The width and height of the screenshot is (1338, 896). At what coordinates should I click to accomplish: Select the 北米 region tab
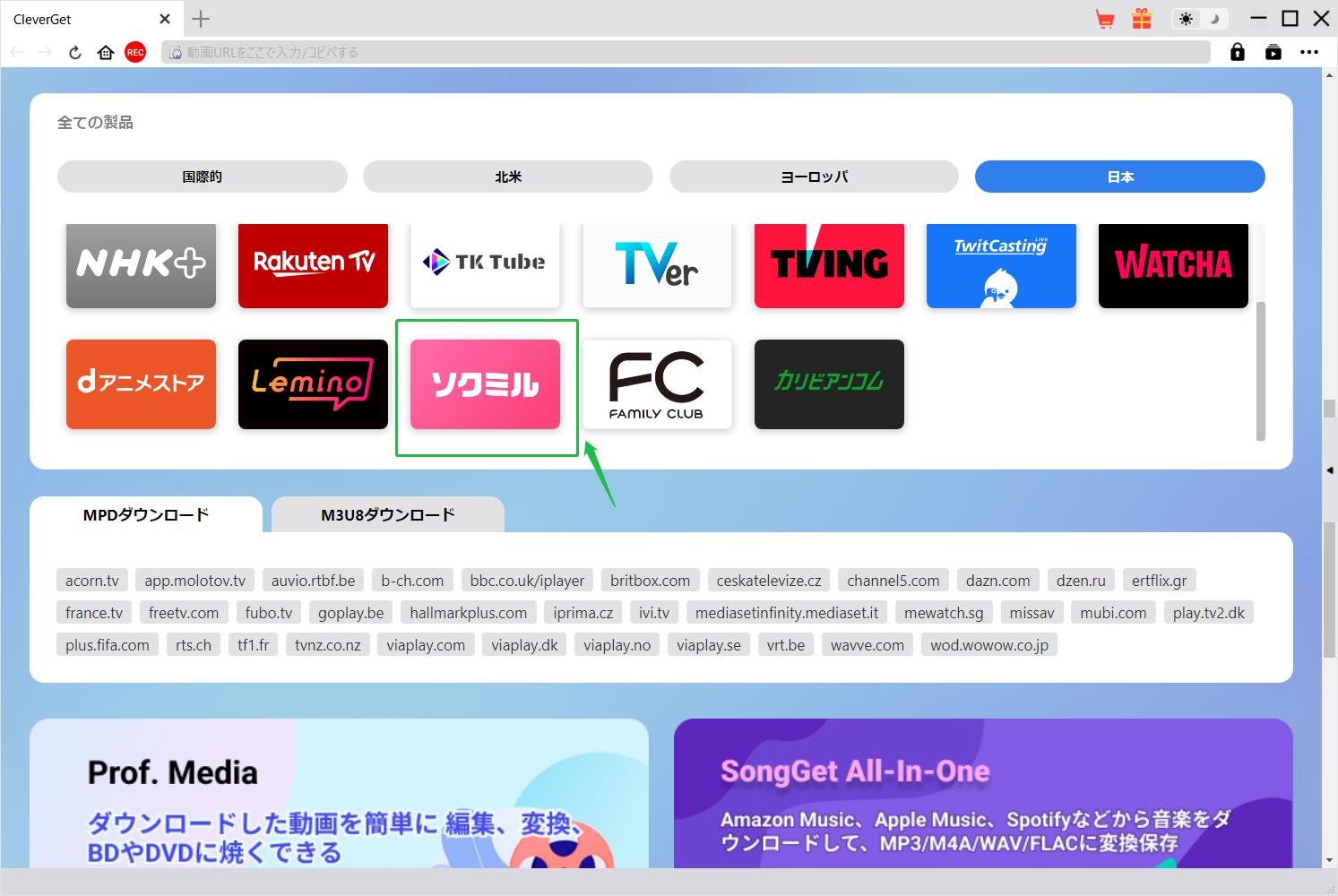tap(508, 177)
